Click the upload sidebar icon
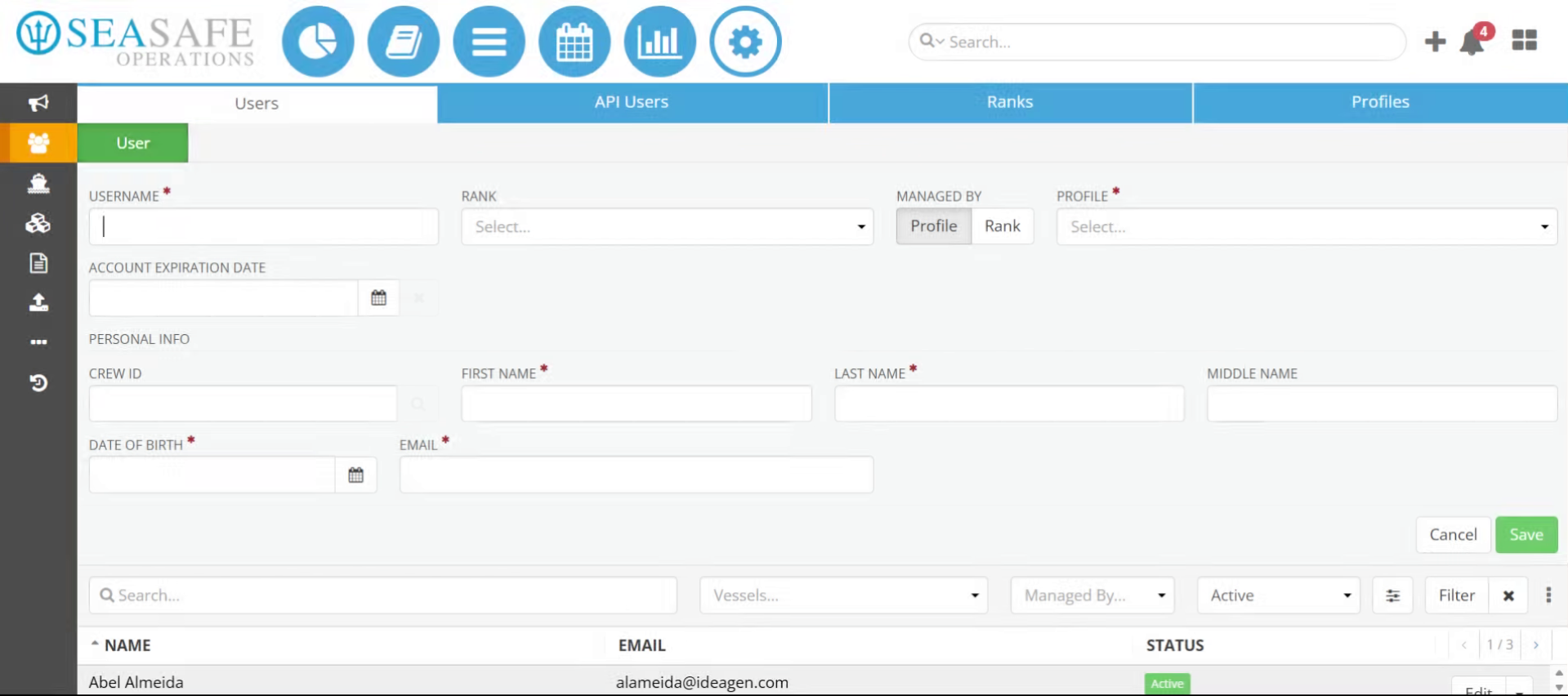The height and width of the screenshot is (696, 1568). [38, 302]
